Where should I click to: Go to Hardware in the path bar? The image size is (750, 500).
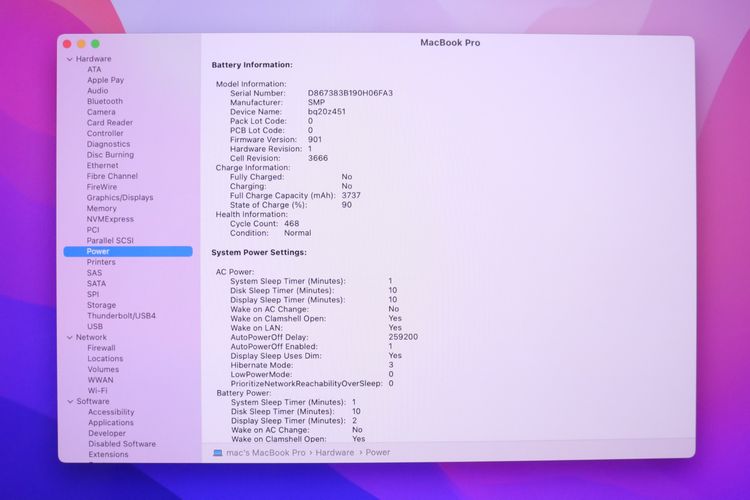tap(335, 453)
